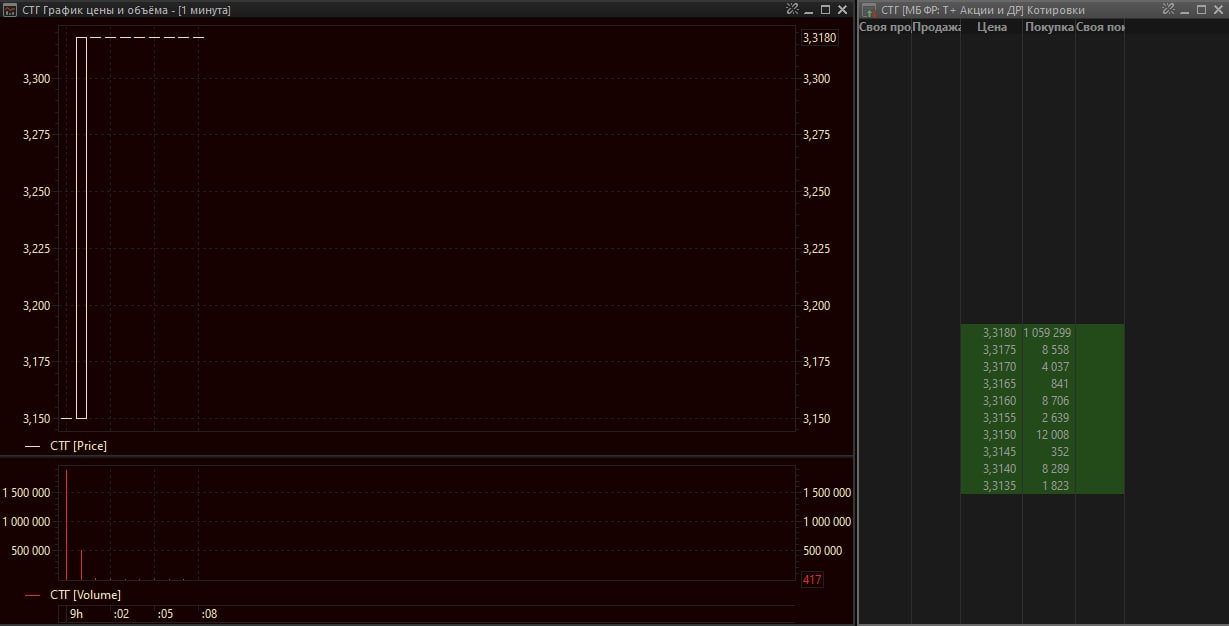
Task: Click the СТГ [Price] legend label
Action: coord(78,446)
